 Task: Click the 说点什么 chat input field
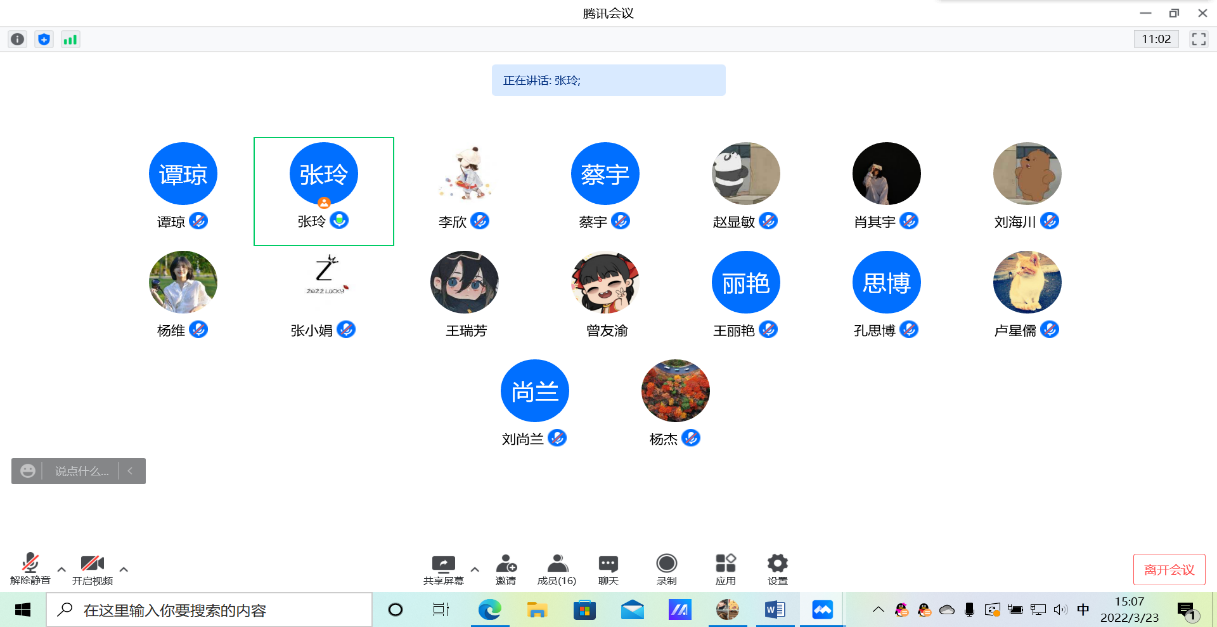pyautogui.click(x=81, y=471)
